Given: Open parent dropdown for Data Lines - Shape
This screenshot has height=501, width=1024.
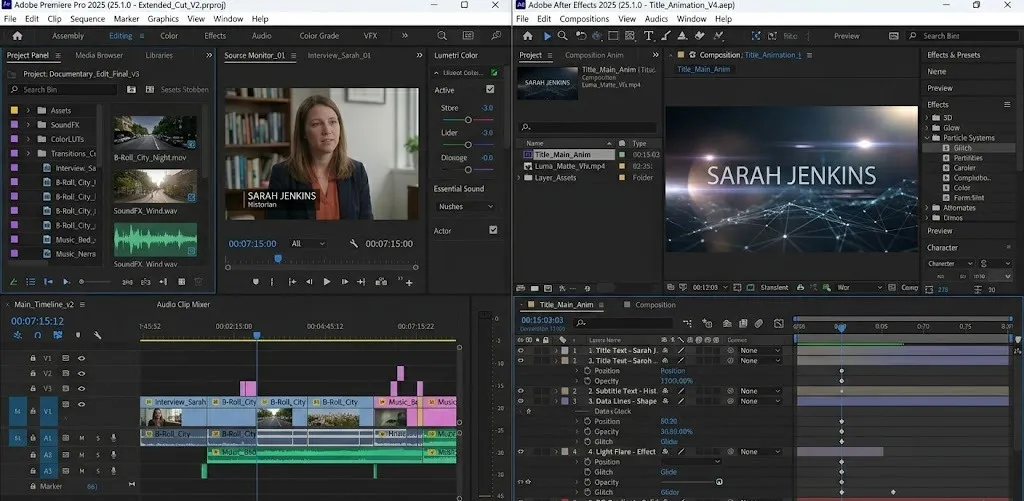Looking at the screenshot, I should point(760,401).
